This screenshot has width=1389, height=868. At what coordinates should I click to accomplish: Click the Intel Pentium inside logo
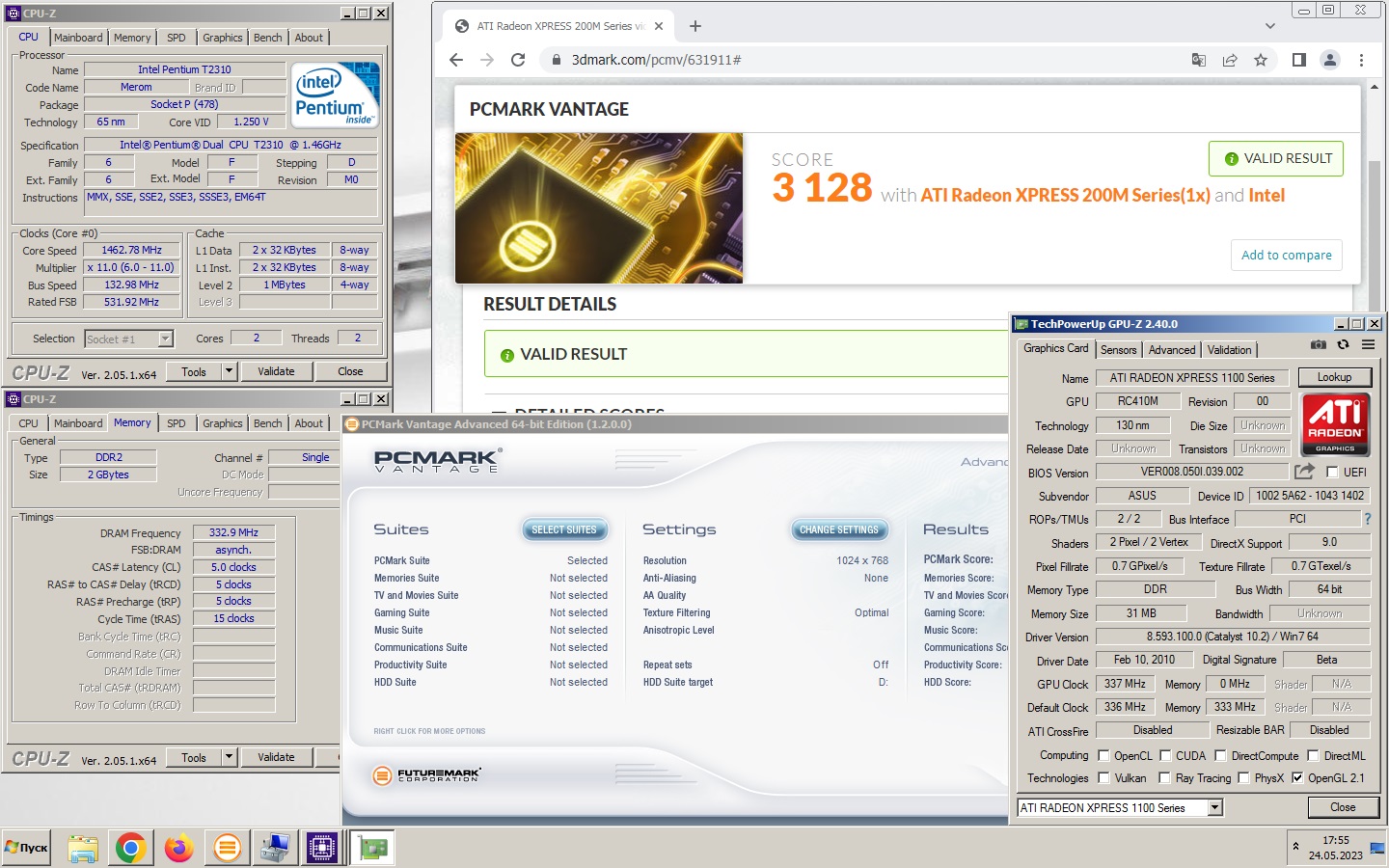click(336, 95)
